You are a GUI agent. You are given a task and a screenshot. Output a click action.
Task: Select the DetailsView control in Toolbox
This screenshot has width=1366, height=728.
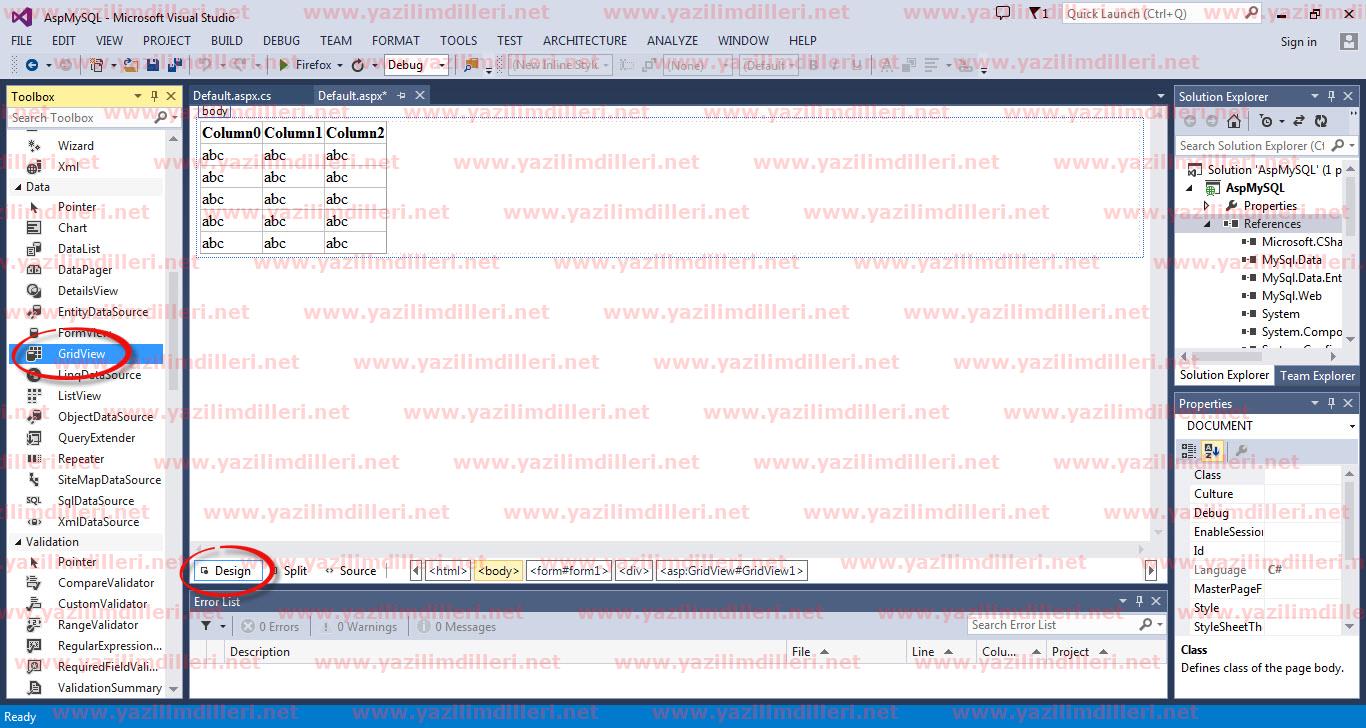88,290
